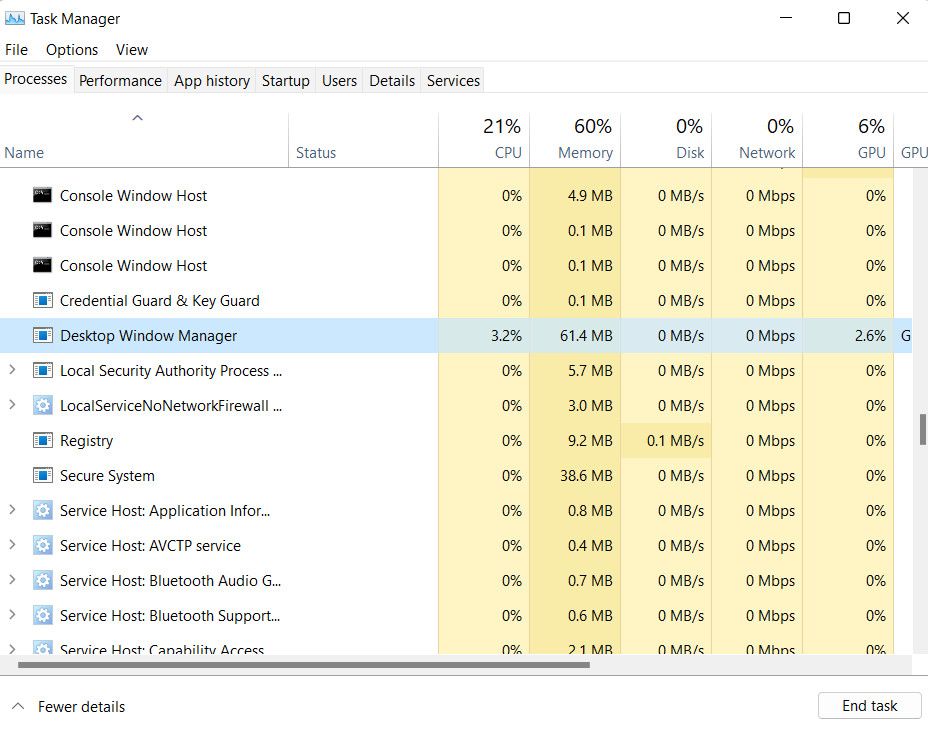928x733 pixels.
Task: Click the Desktop Window Manager process icon
Action: pyautogui.click(x=43, y=335)
